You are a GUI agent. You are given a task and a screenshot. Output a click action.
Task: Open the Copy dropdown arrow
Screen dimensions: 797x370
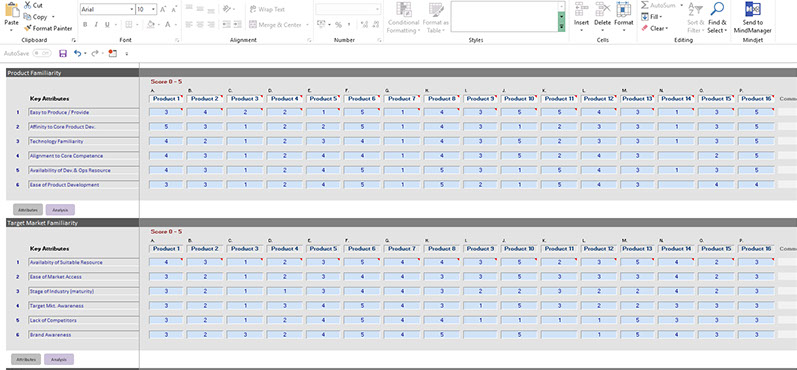(x=53, y=17)
